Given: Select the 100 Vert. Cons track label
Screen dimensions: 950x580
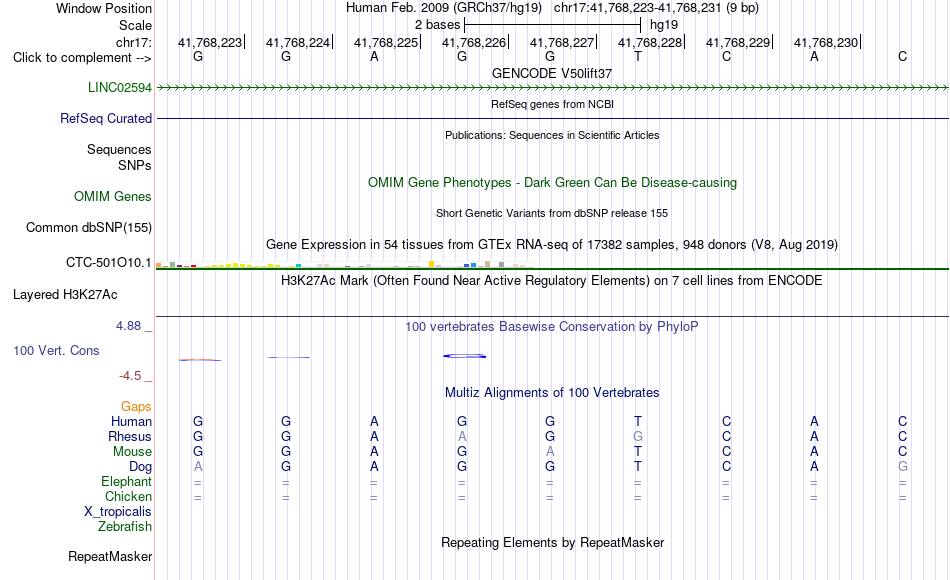Looking at the screenshot, I should pyautogui.click(x=56, y=350).
